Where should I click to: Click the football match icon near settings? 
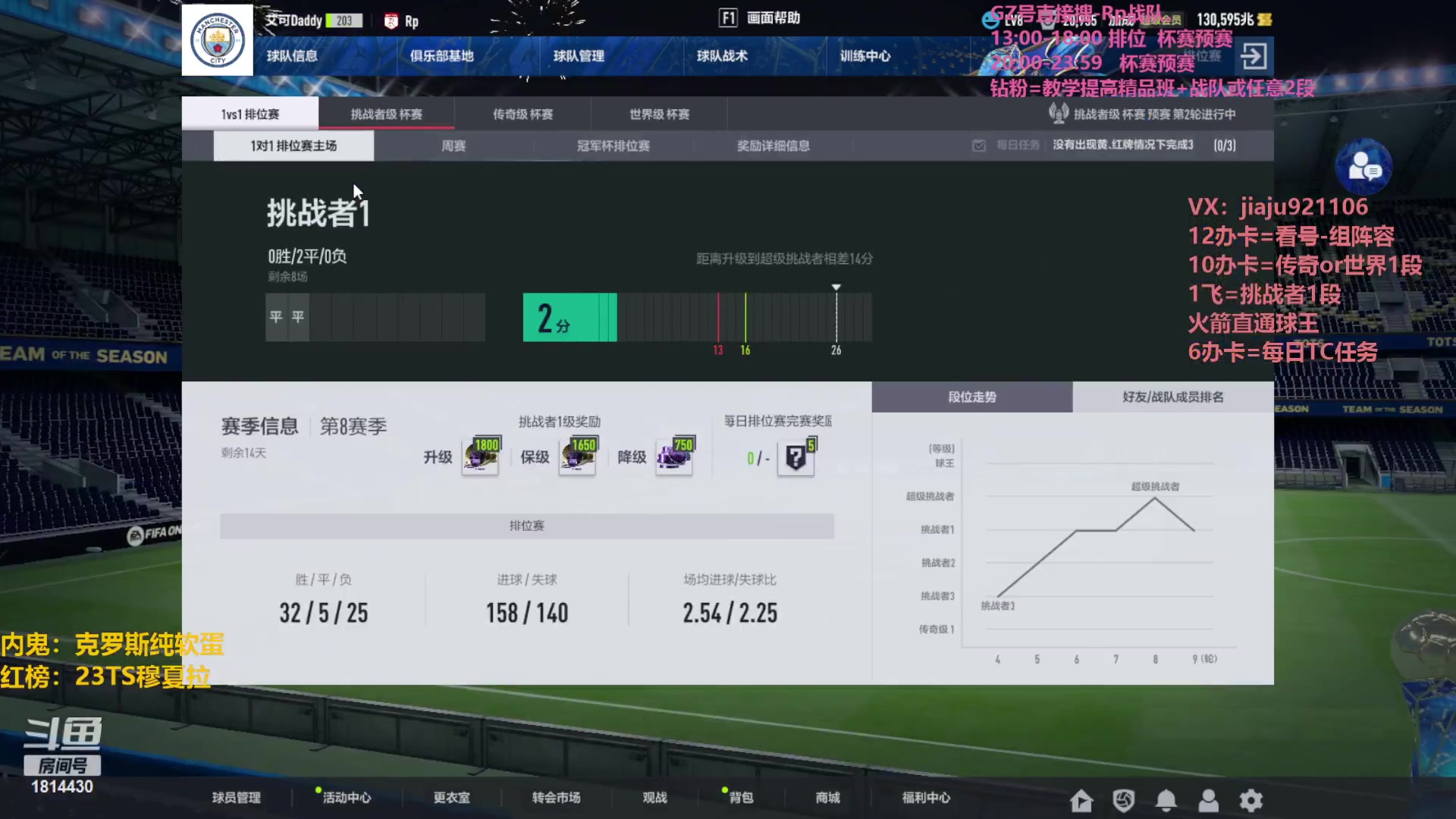click(x=1124, y=800)
